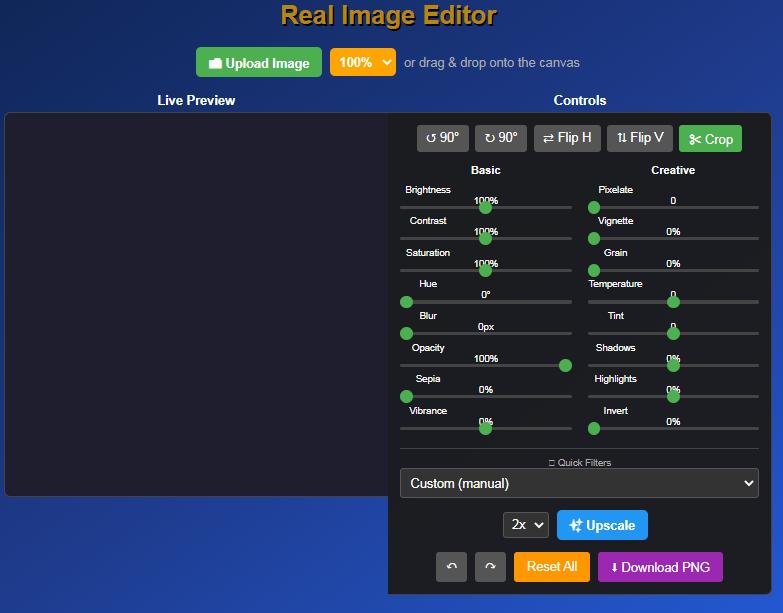Click the Upscale button

(602, 525)
